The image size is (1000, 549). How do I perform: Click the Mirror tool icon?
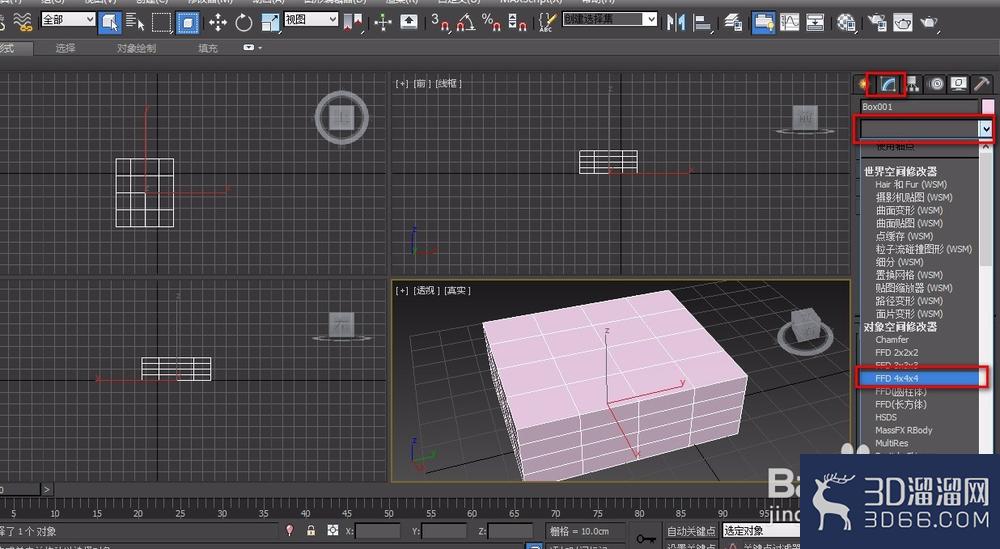[675, 23]
